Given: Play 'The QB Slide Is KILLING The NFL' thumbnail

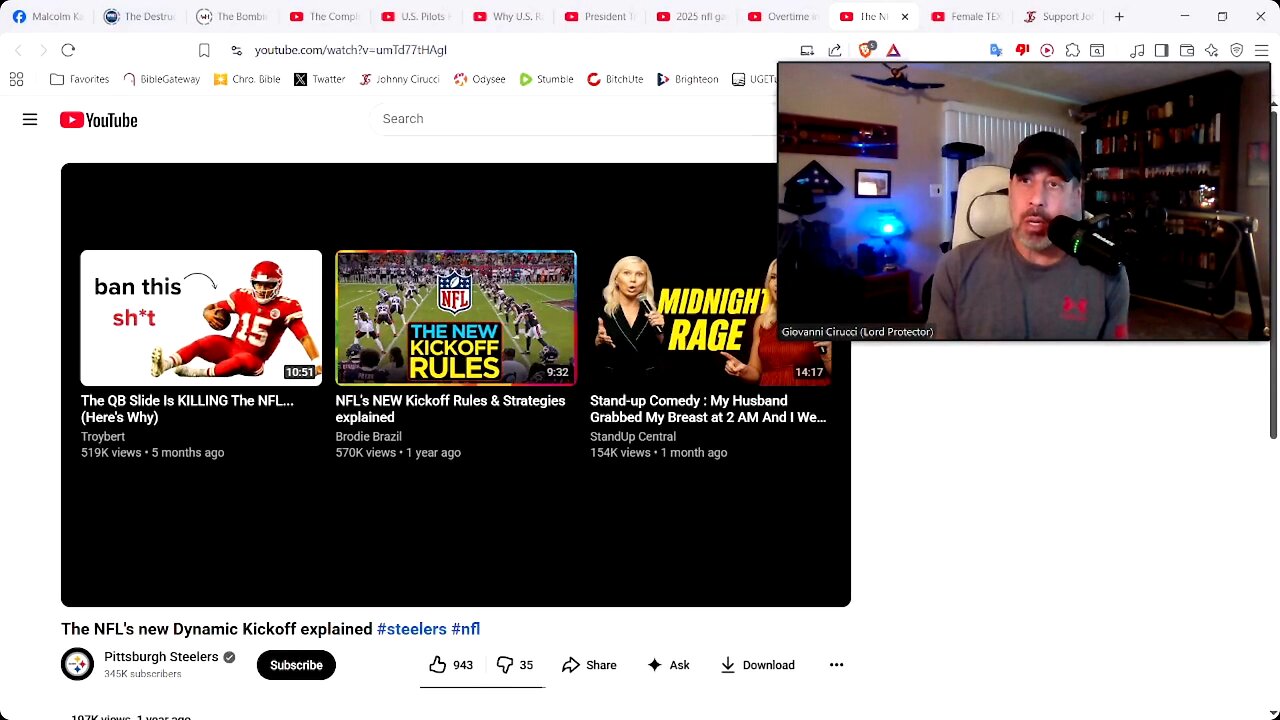Looking at the screenshot, I should (201, 318).
